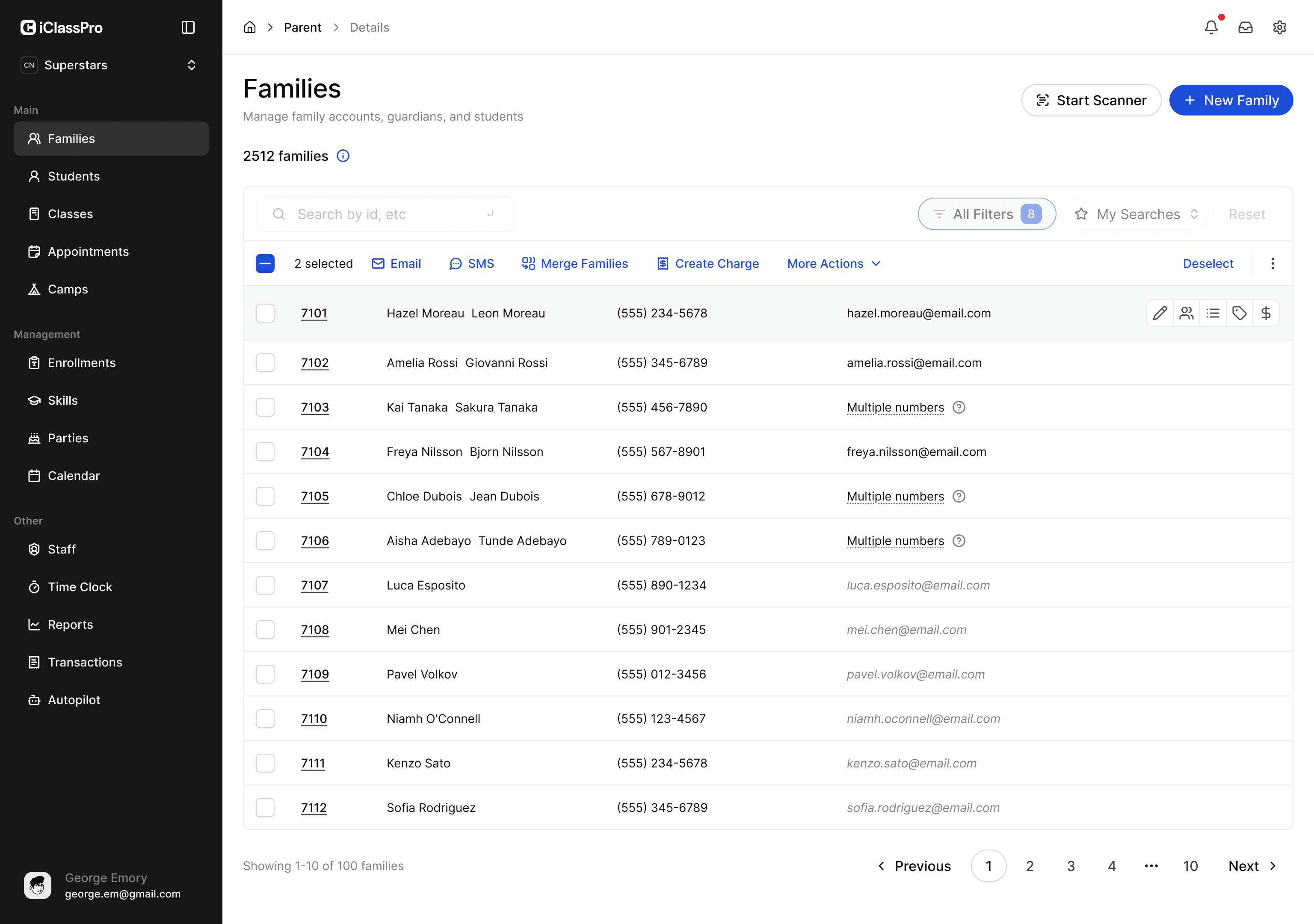Click Create Charge action
This screenshot has width=1314, height=924.
pos(707,264)
